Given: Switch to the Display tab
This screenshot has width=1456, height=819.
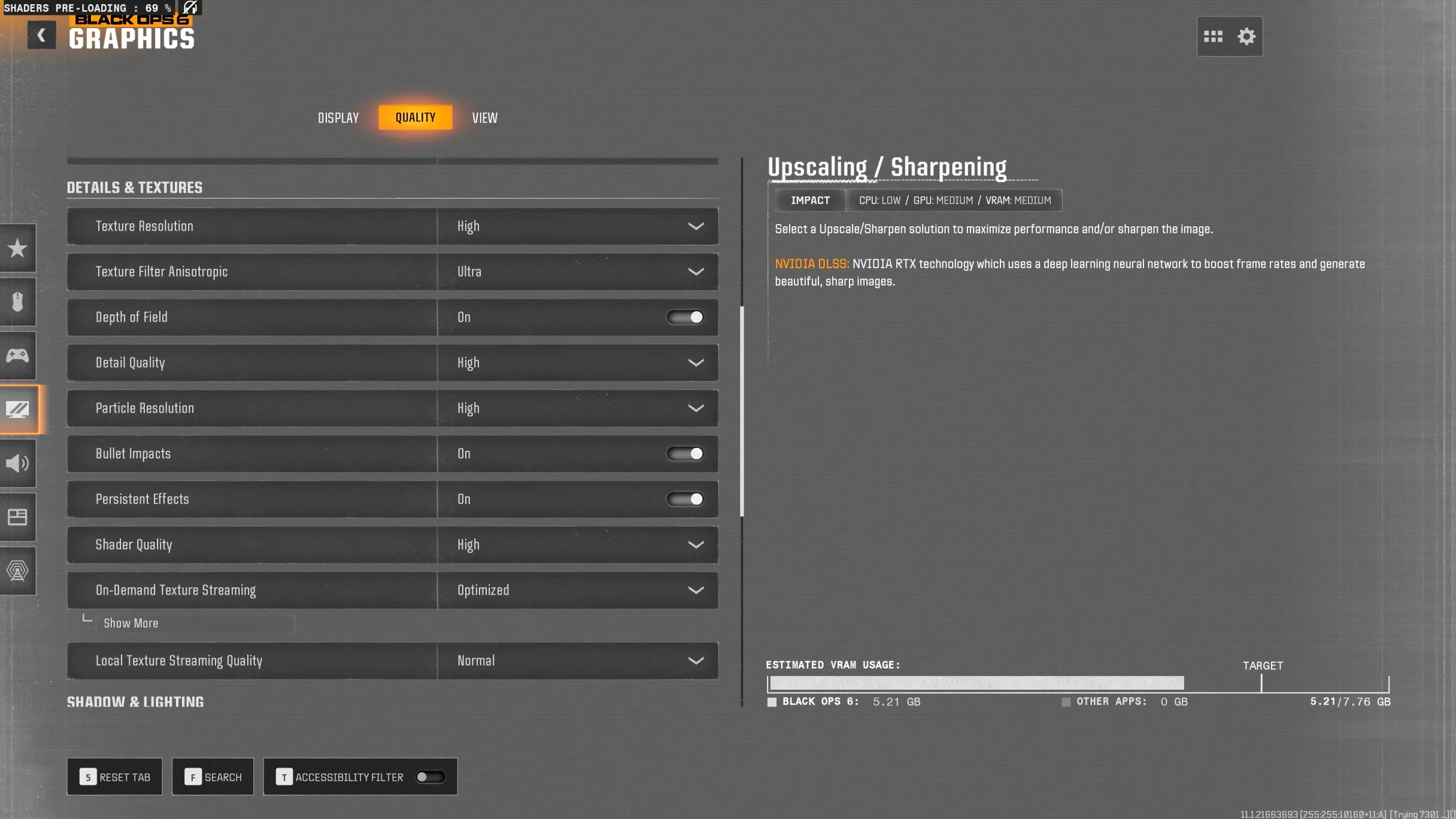Looking at the screenshot, I should pyautogui.click(x=338, y=118).
